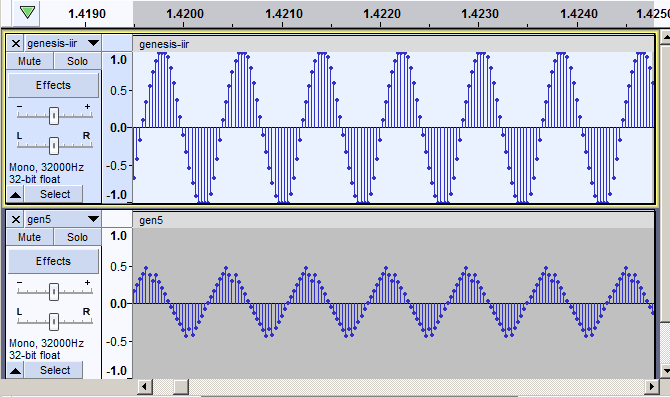Mute the genesis-iir track
Viewport: 670px width, 397px height.
click(29, 61)
